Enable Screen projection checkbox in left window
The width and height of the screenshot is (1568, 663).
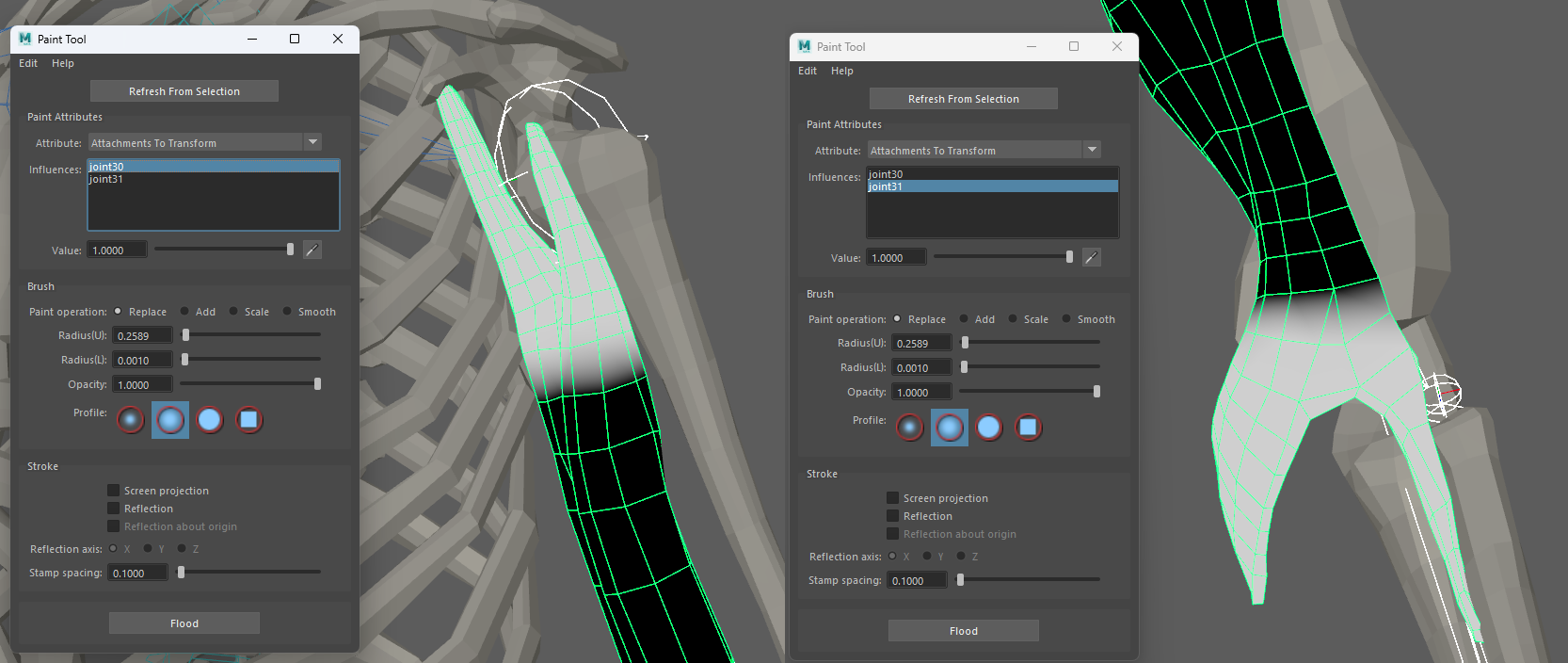tap(114, 491)
